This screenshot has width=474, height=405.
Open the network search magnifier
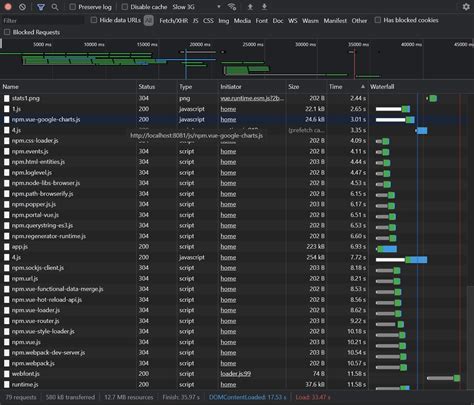55,7
